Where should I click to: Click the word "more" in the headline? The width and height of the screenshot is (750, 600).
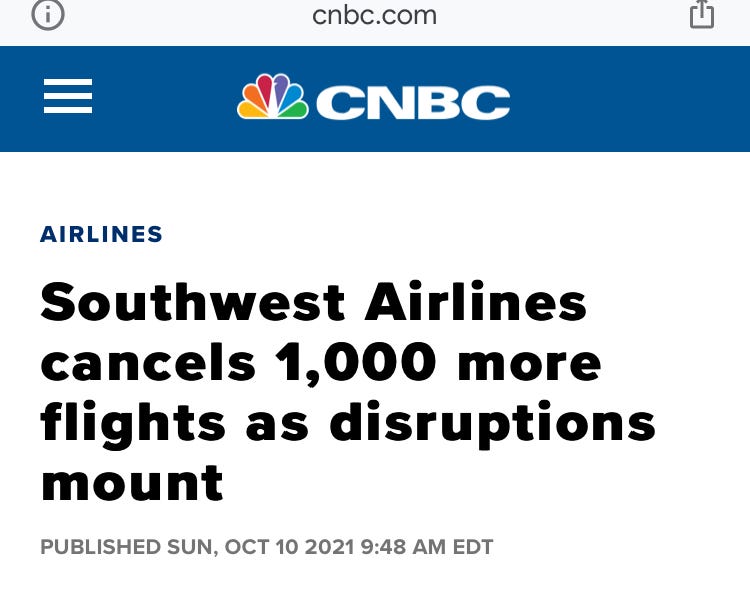(x=529, y=362)
